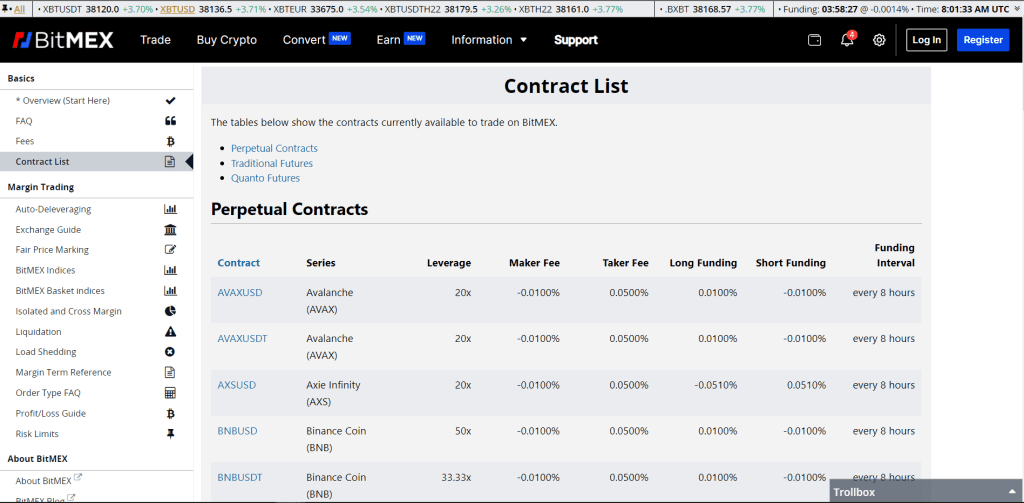Open the settings gear icon
The image size is (1024, 503).
[879, 40]
